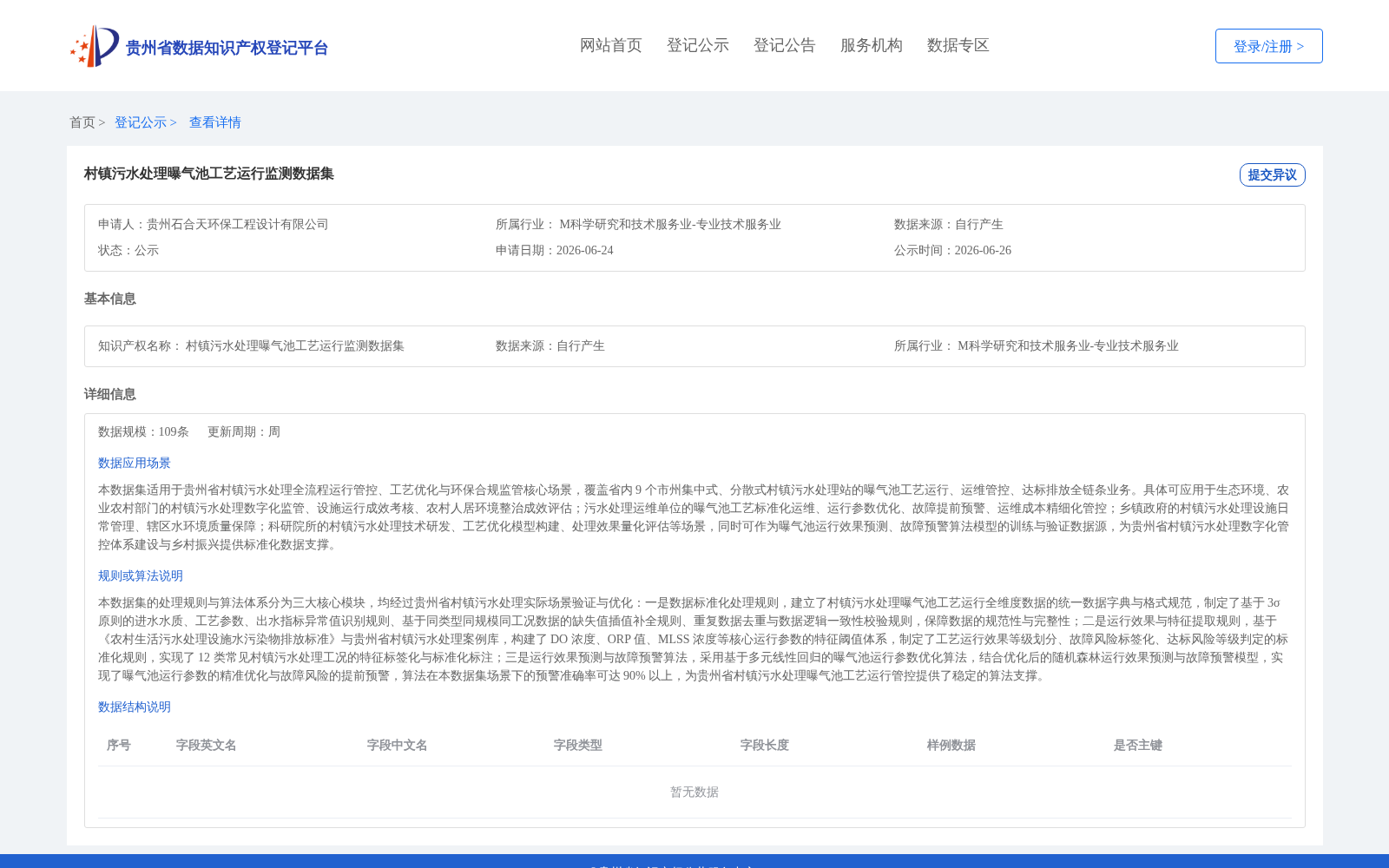
Task: Click the 申请日期：2026-06-24 text
Action: (555, 250)
